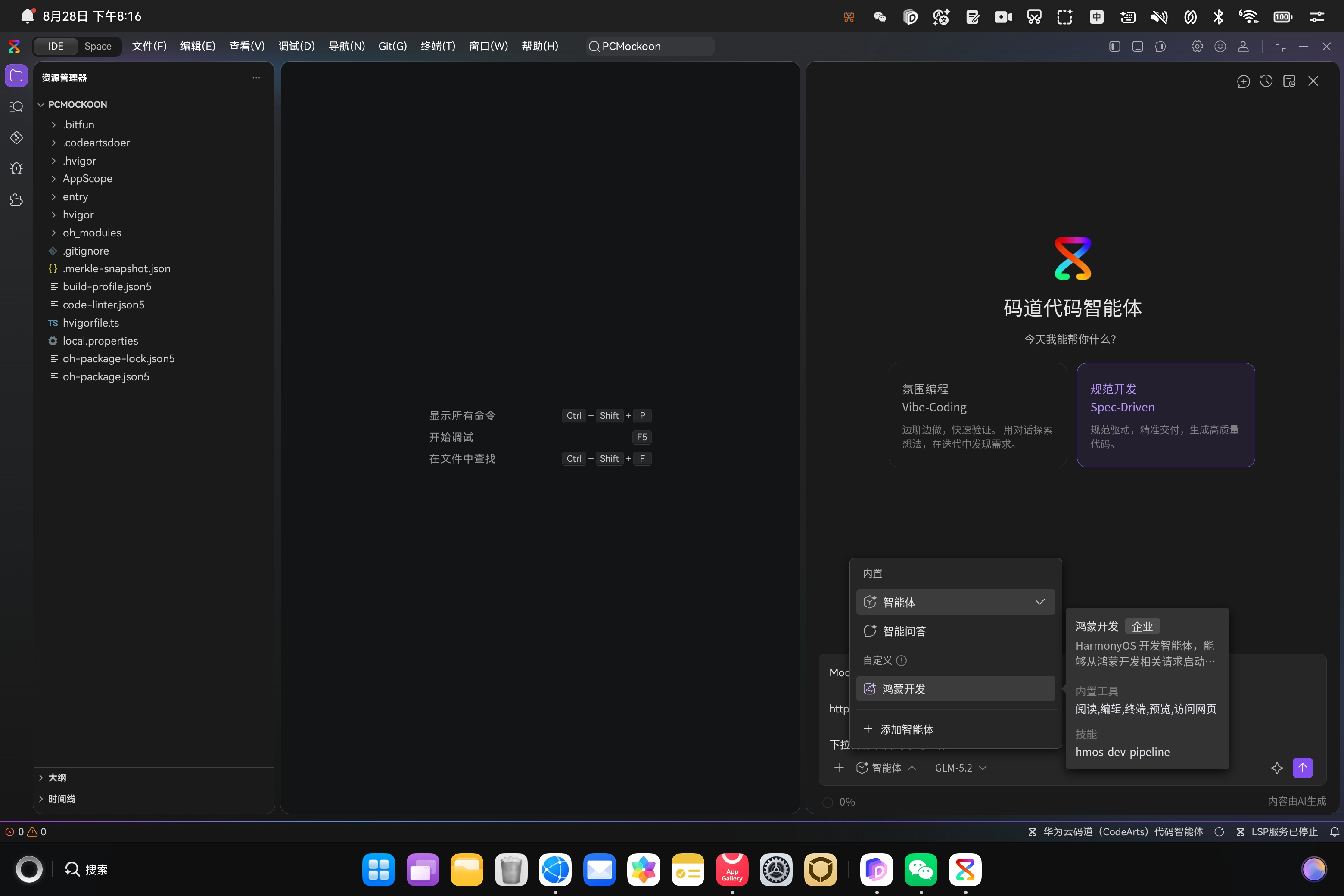
Task: Click the refresh icon in status bar
Action: coord(1219,831)
